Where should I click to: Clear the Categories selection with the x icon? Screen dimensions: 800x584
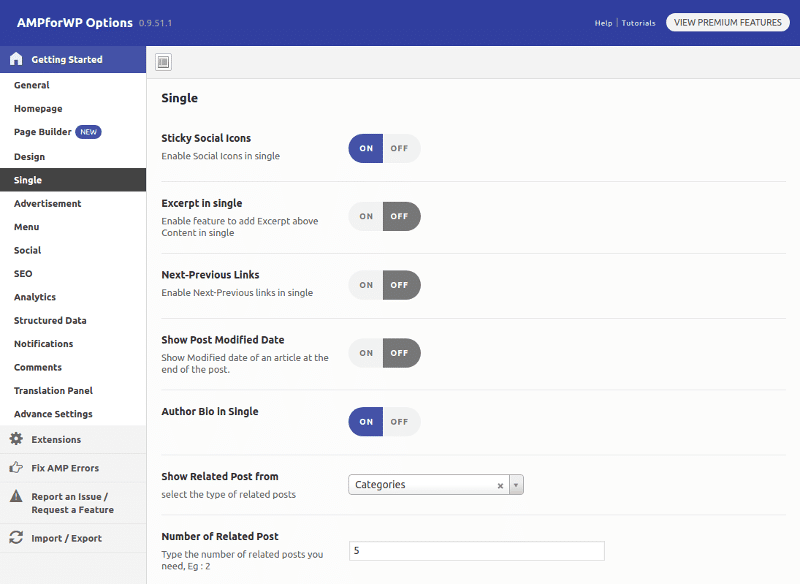pos(501,486)
